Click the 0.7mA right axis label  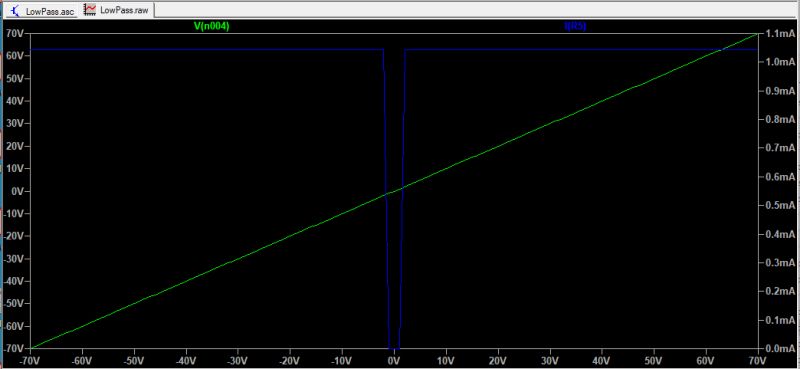pyautogui.click(x=779, y=148)
